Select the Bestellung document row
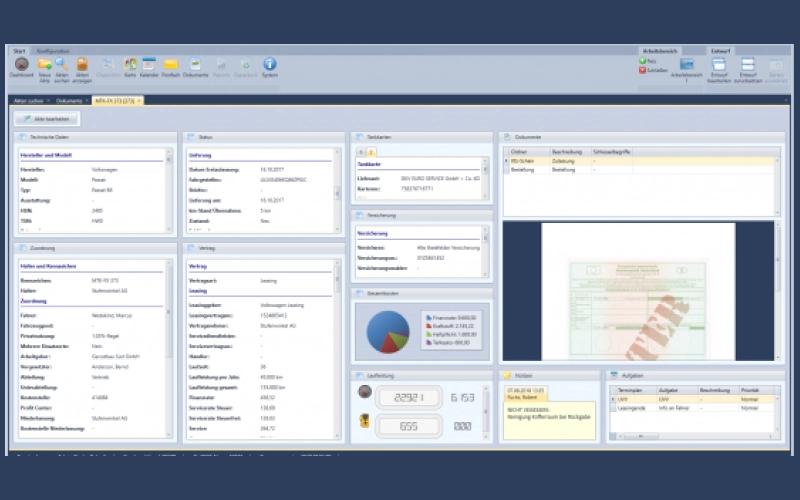Screen dimensions: 800x500 coord(640,170)
